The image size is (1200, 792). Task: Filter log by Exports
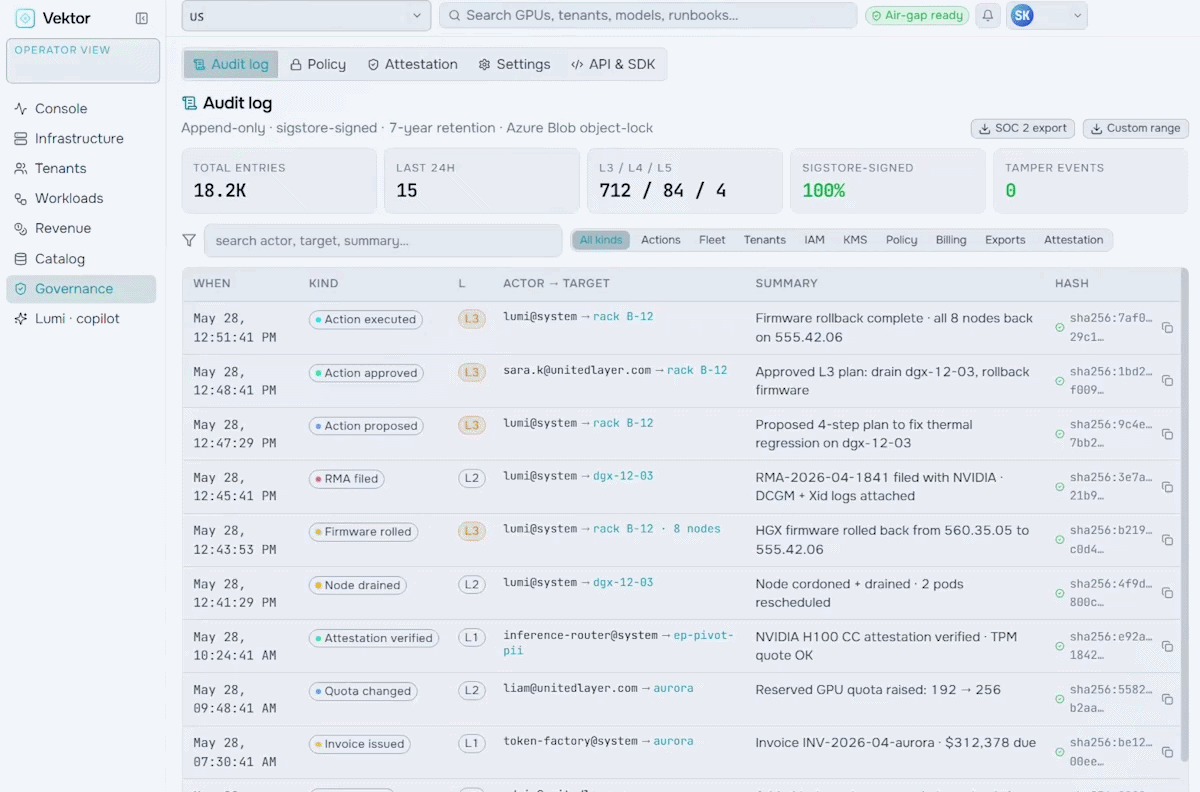(x=1005, y=240)
